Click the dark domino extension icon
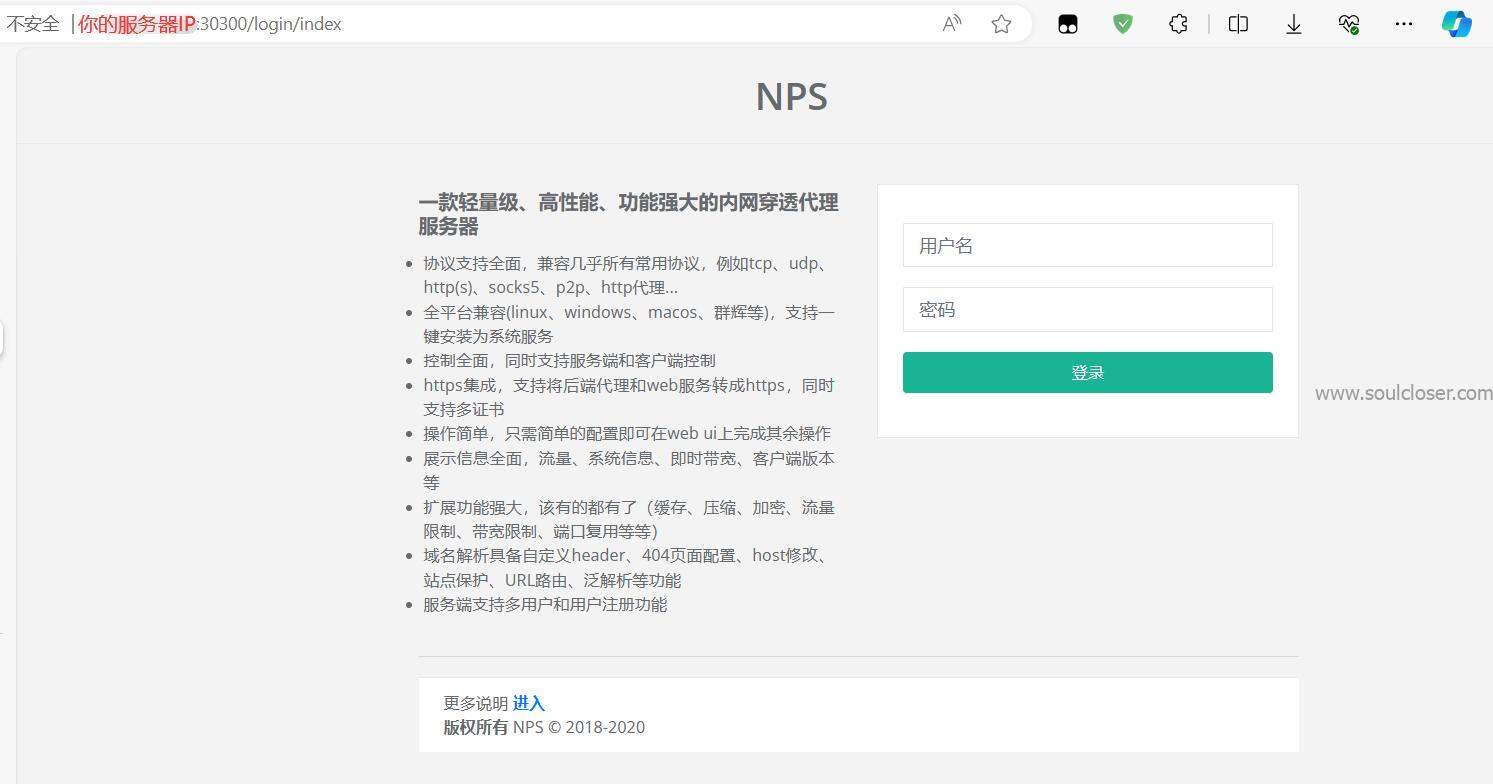1493x784 pixels. pos(1068,23)
